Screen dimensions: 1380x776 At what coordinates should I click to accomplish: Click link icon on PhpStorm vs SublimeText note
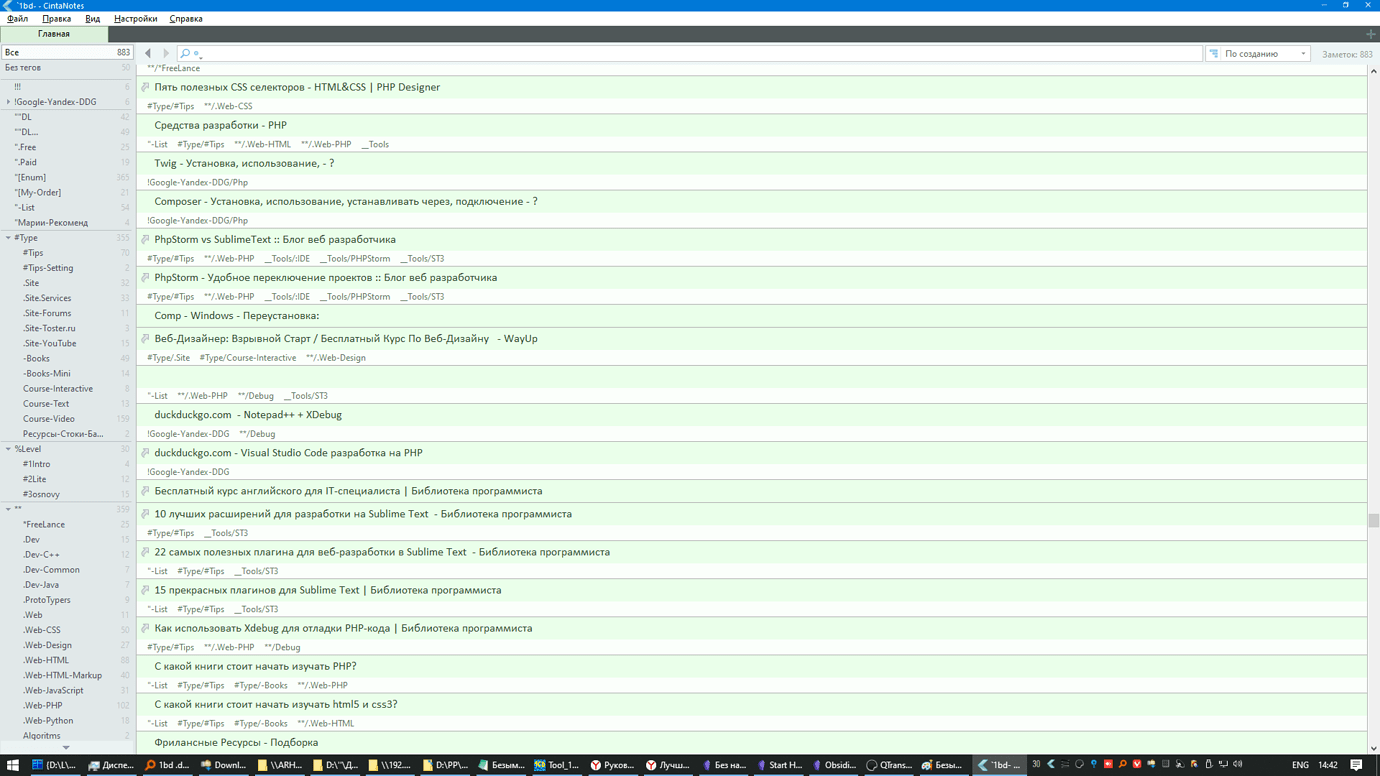pos(146,240)
